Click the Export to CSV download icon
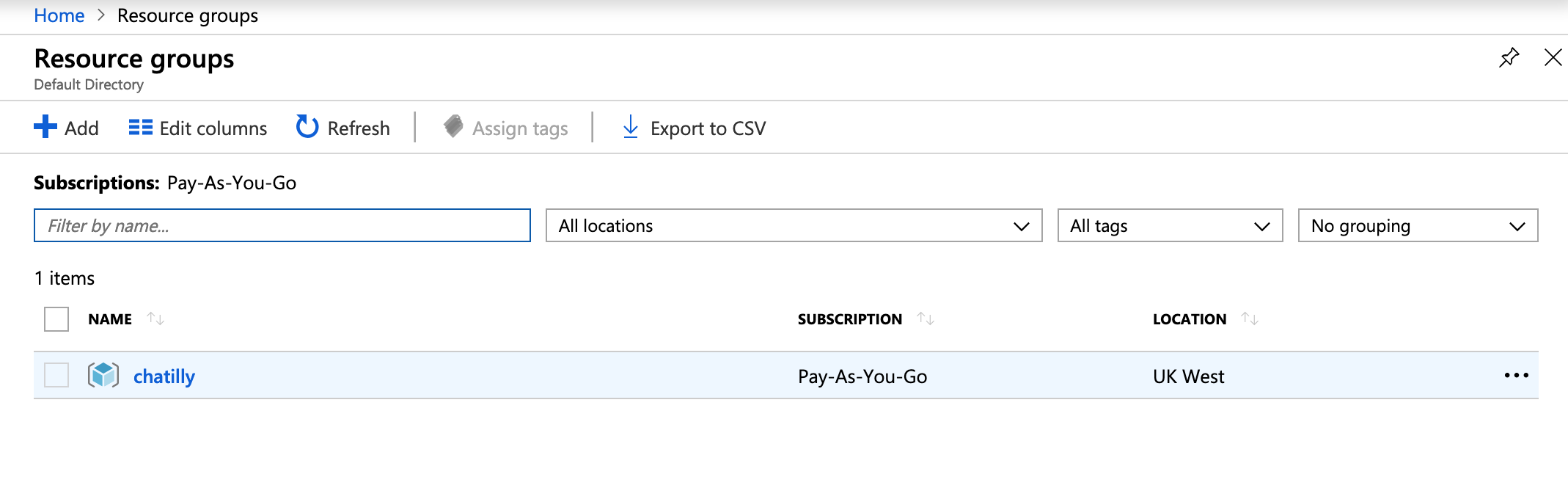Viewport: 1568px width, 499px height. click(630, 127)
